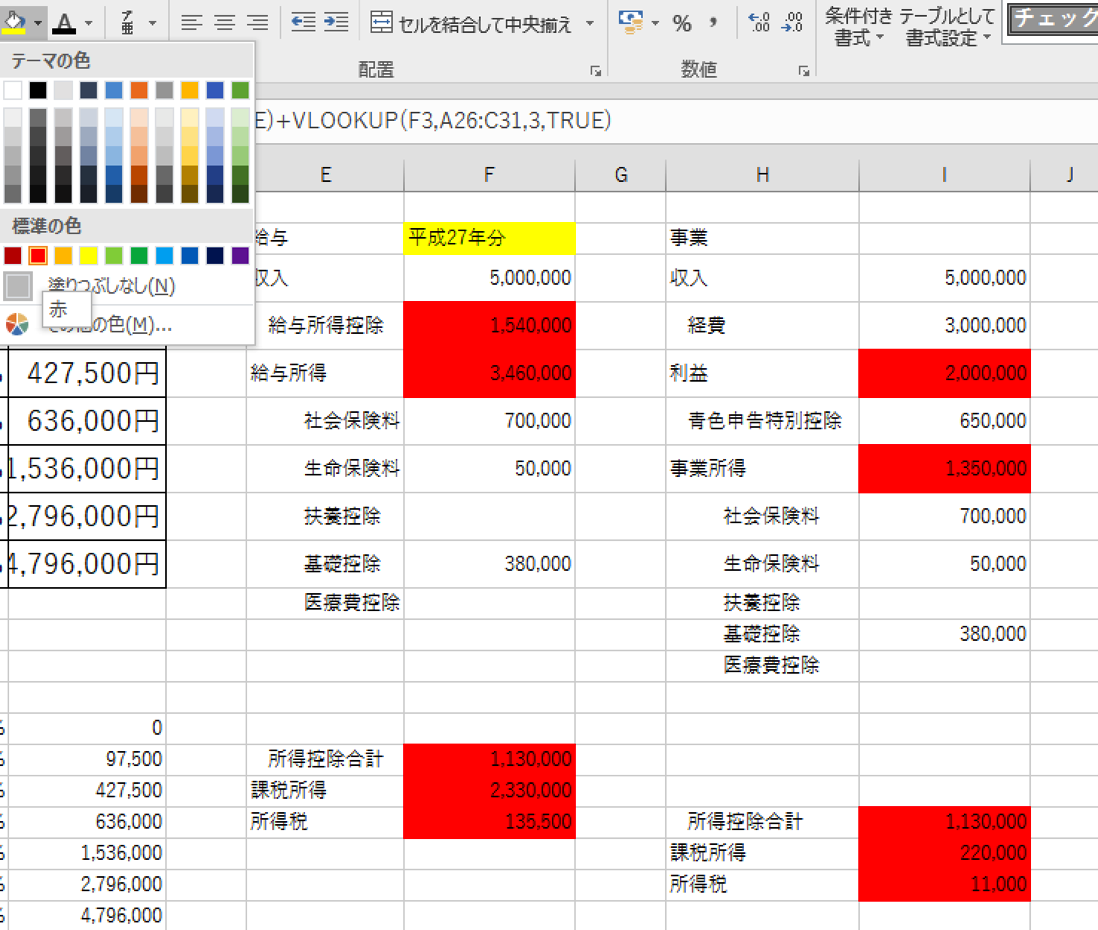
Task: Select the 4,796,000円 cell
Action: 87,564
